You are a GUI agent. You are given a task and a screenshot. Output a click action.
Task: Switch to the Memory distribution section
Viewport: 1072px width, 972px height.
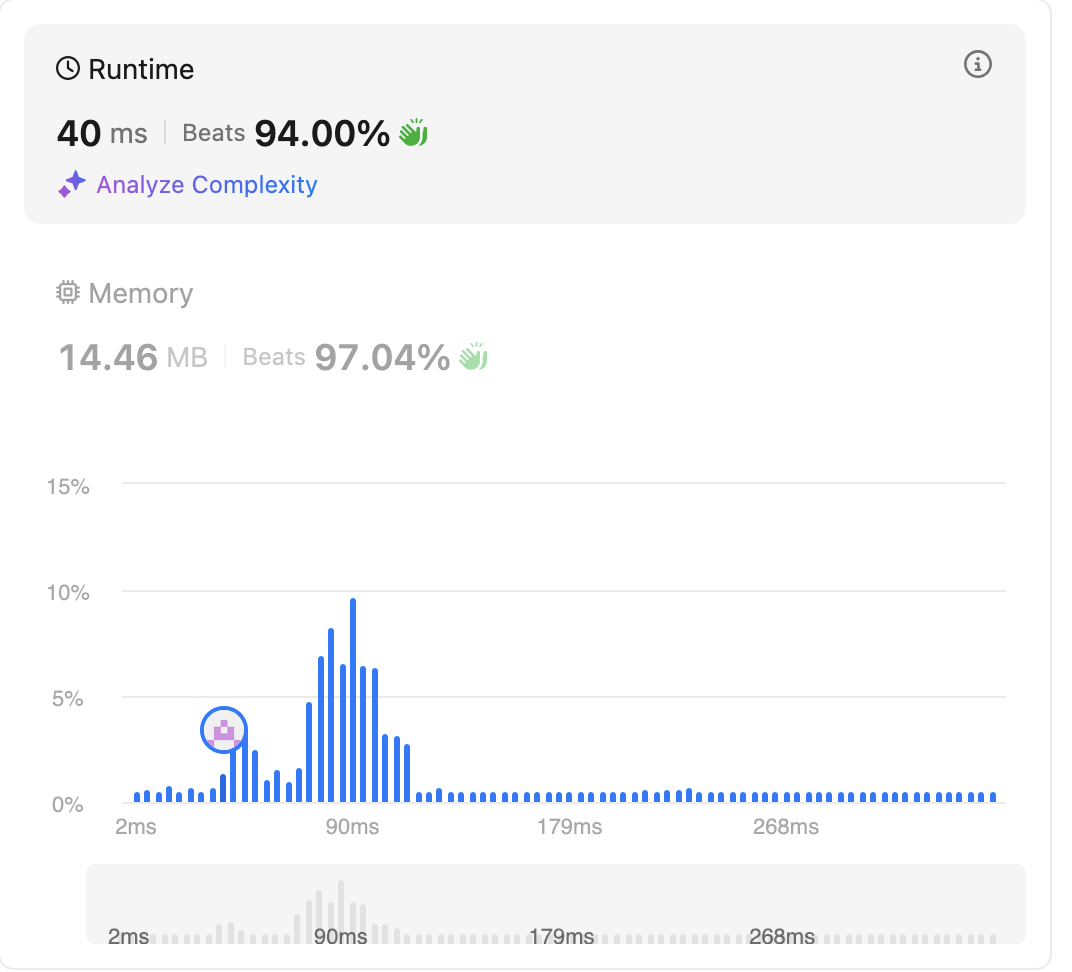coord(140,293)
